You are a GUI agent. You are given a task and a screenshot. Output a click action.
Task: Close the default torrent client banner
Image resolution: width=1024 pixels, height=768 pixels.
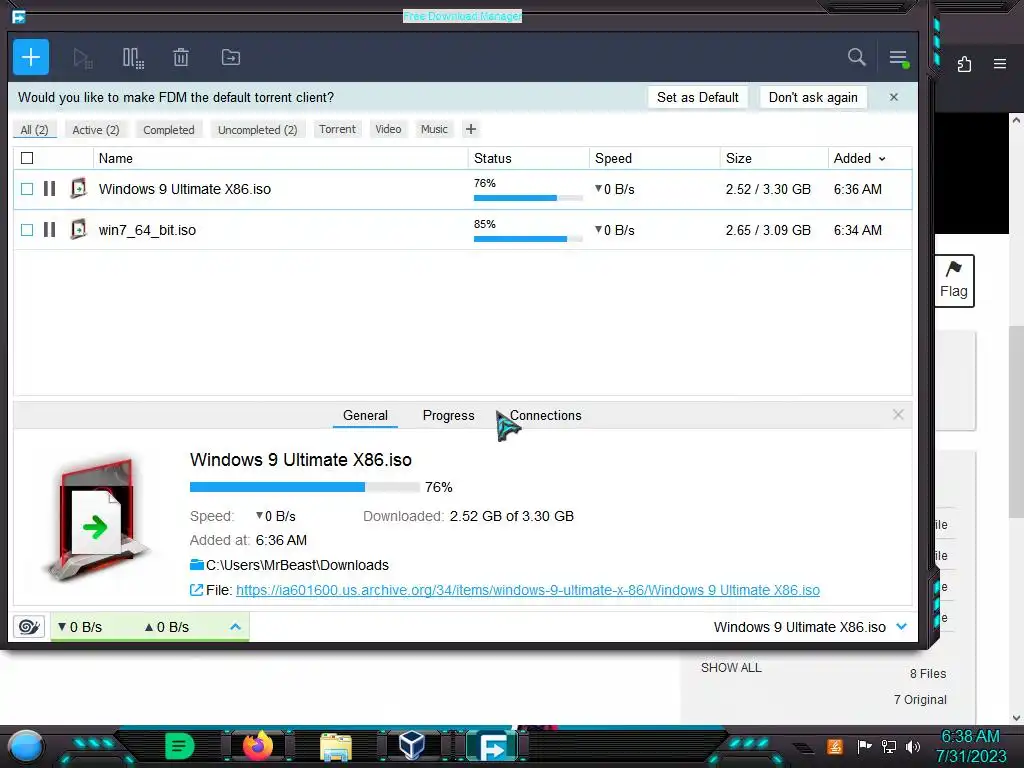pos(894,97)
